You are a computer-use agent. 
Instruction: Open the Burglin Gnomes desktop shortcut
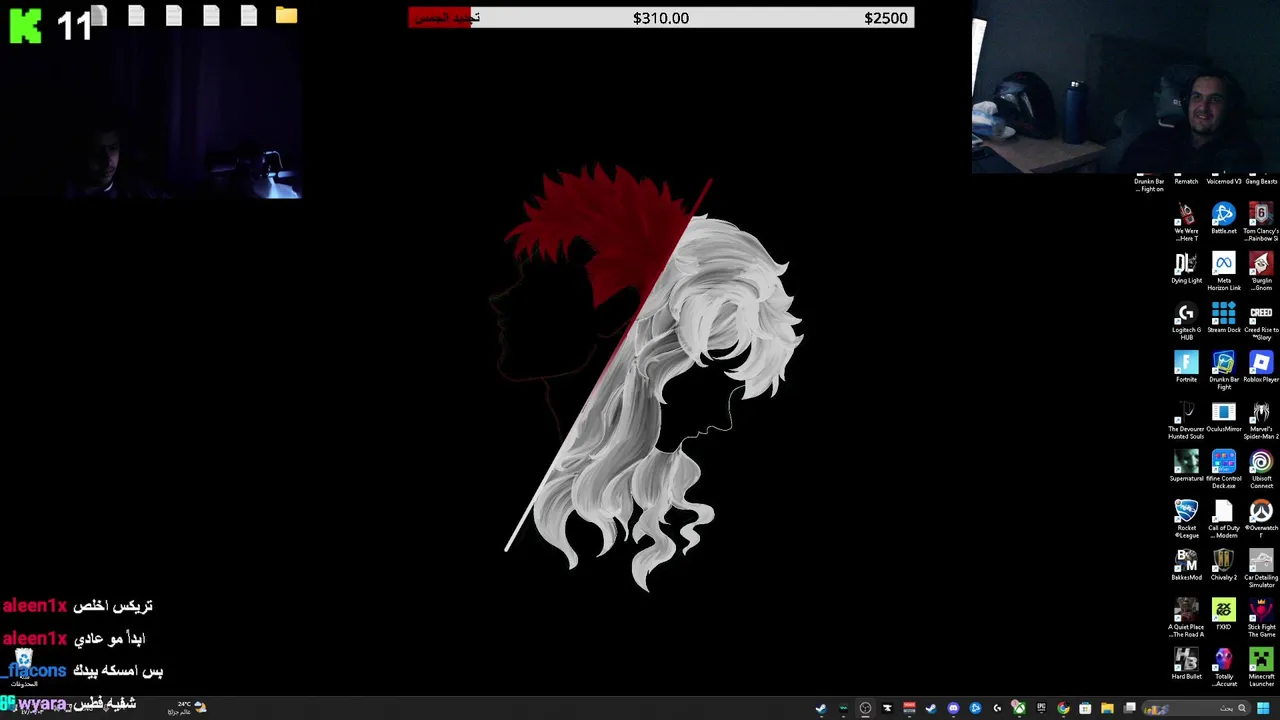coord(1261,272)
